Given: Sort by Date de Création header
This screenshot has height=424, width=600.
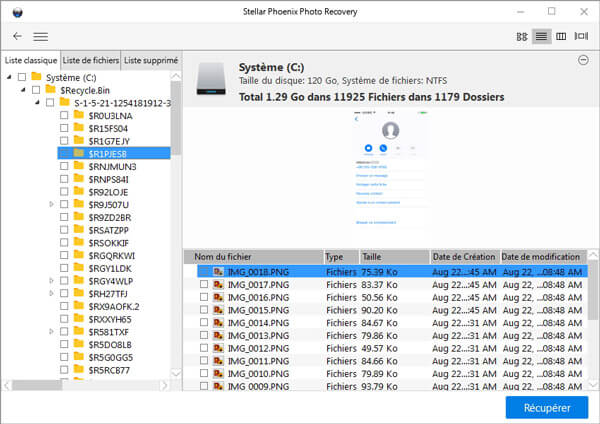Looking at the screenshot, I should tap(465, 257).
